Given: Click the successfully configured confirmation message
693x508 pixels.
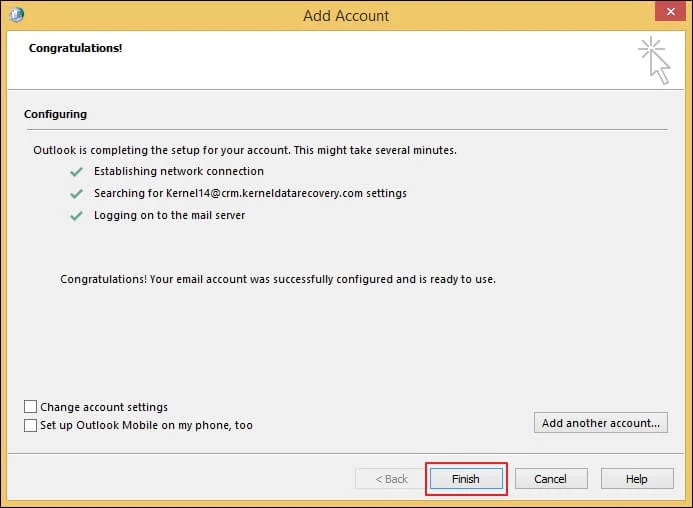Looking at the screenshot, I should pyautogui.click(x=278, y=279).
